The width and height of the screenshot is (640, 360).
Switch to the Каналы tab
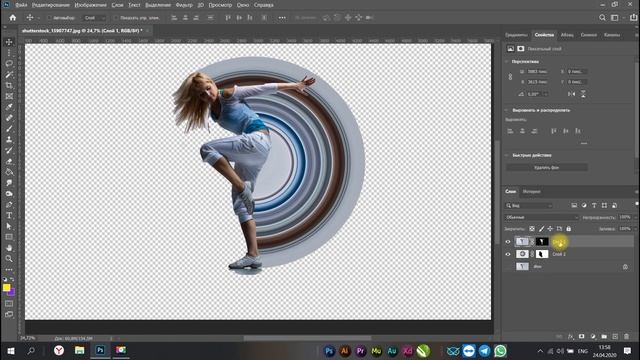tap(611, 35)
